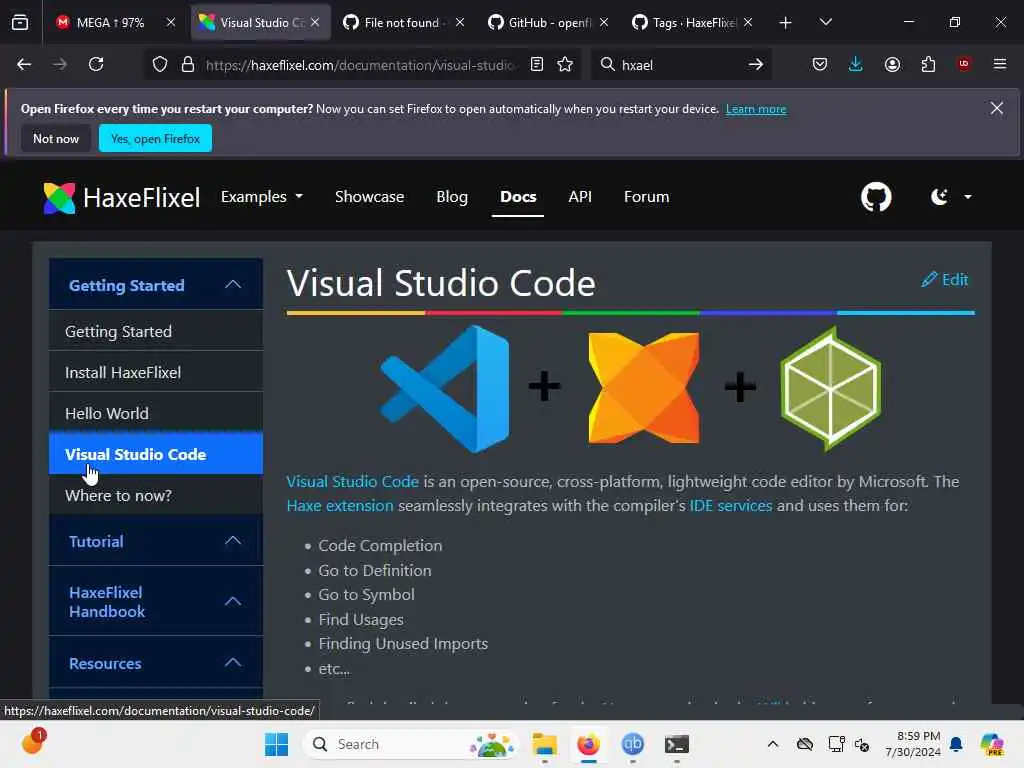The height and width of the screenshot is (768, 1024).
Task: Focus the URL address bar
Action: click(x=359, y=65)
